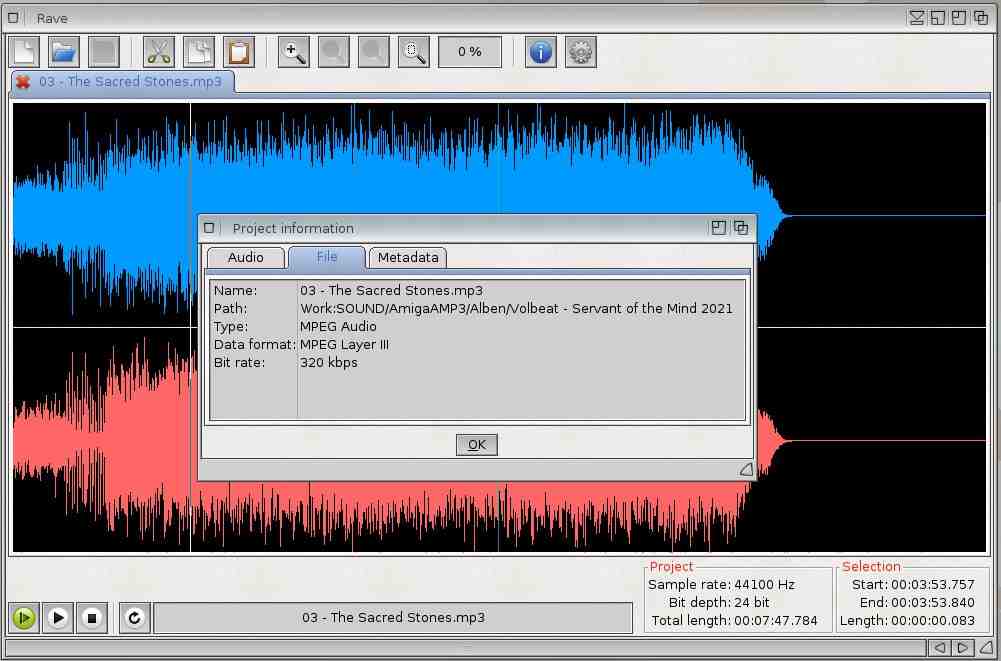Create a new project with the blank page icon
The image size is (1001, 661).
24,52
